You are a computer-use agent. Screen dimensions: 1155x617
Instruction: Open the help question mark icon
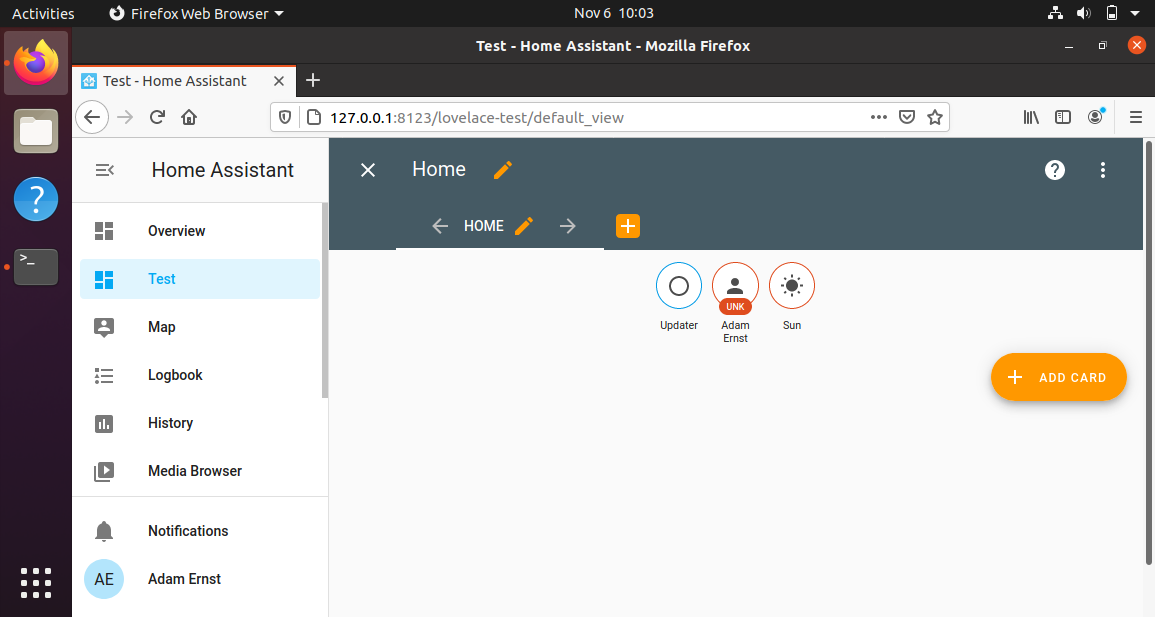(x=1055, y=170)
